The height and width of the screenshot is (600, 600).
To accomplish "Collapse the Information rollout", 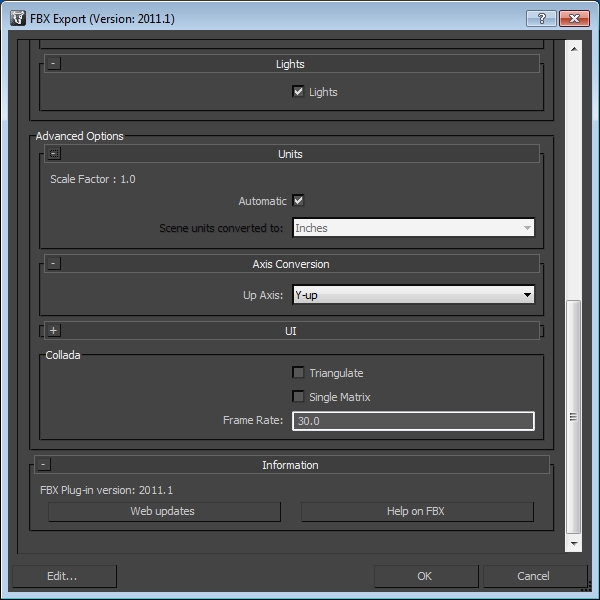I will (43, 465).
